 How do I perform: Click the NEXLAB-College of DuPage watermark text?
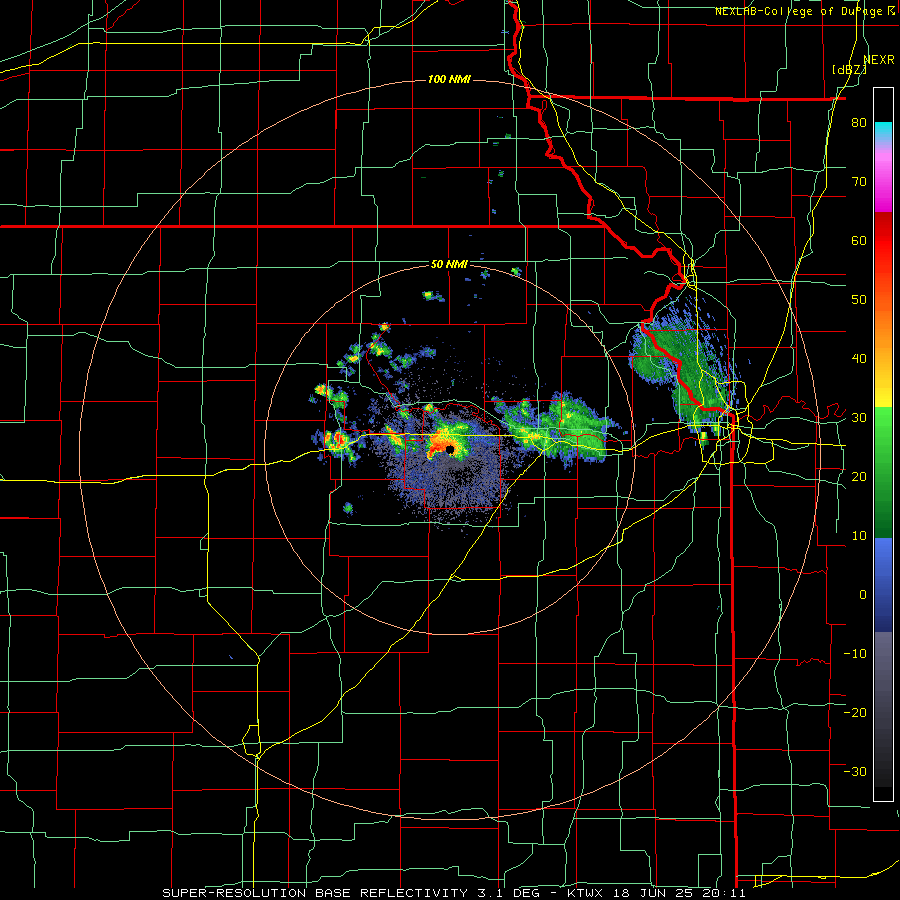[x=804, y=11]
